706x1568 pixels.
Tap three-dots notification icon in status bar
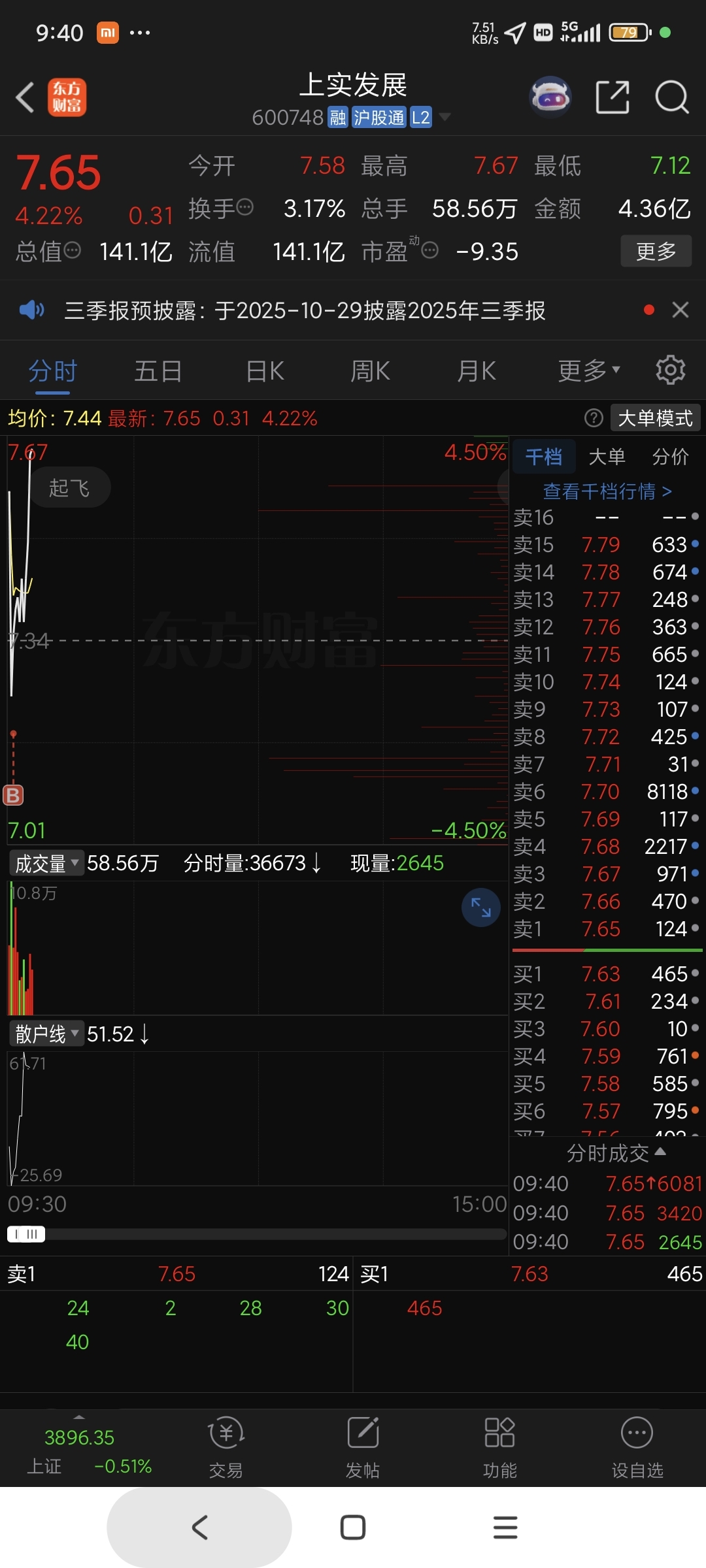coord(140,33)
